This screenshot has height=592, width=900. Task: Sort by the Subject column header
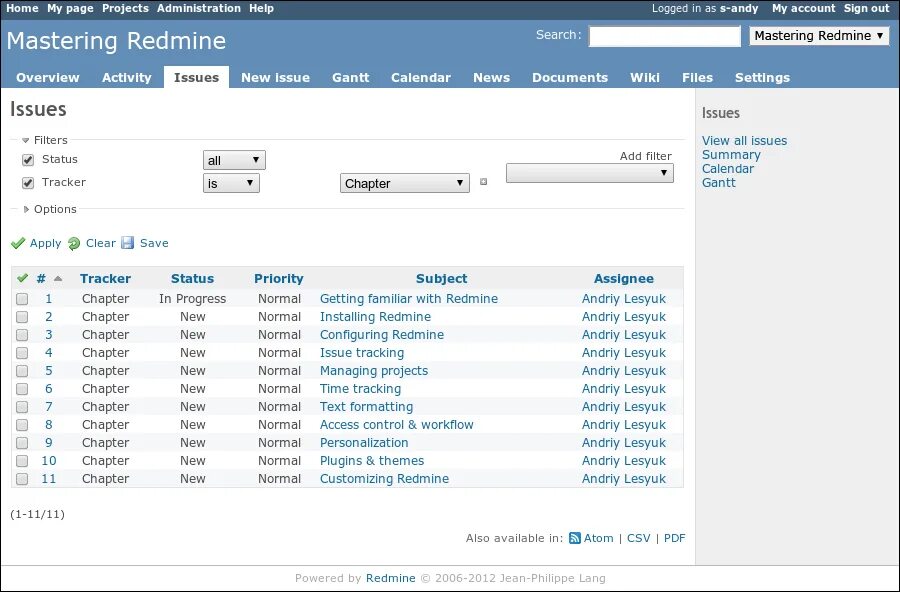(441, 278)
